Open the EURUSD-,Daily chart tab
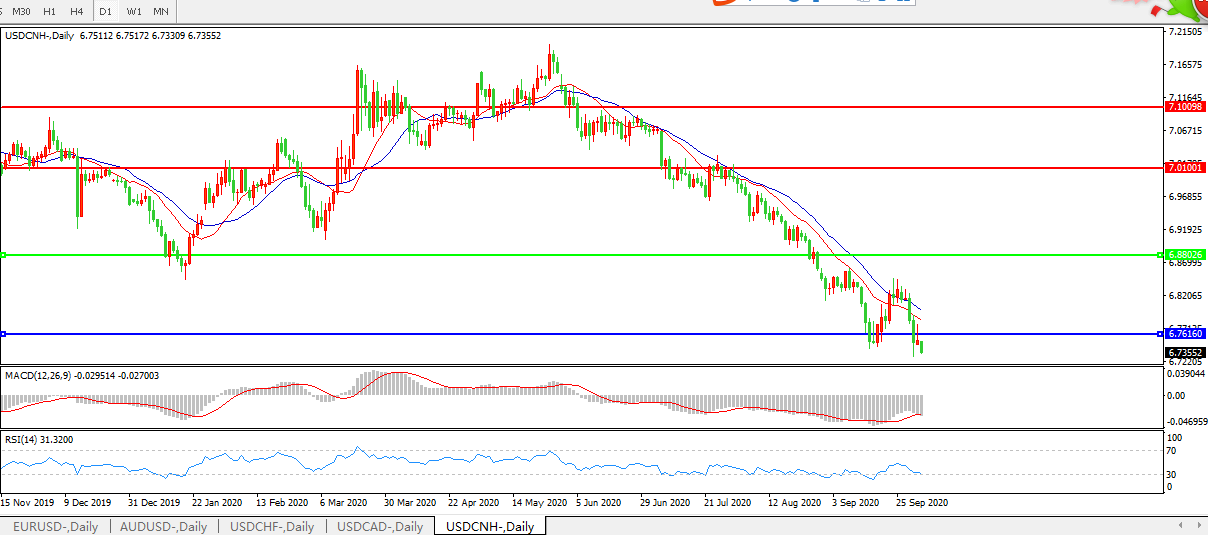This screenshot has width=1208, height=535. (55, 526)
